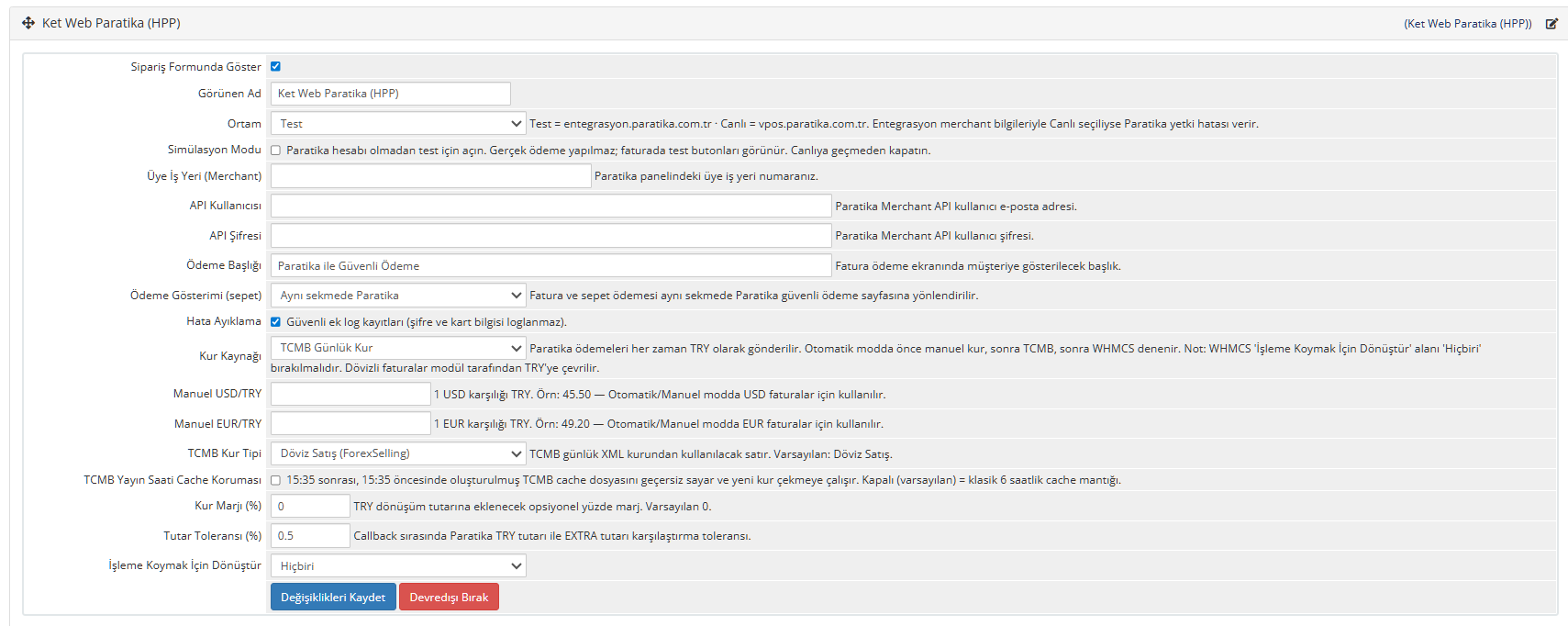The image size is (1568, 626).
Task: Click 'Paratika Merchant API kullanıcı e-posta adresi.' text
Action: click(x=956, y=207)
